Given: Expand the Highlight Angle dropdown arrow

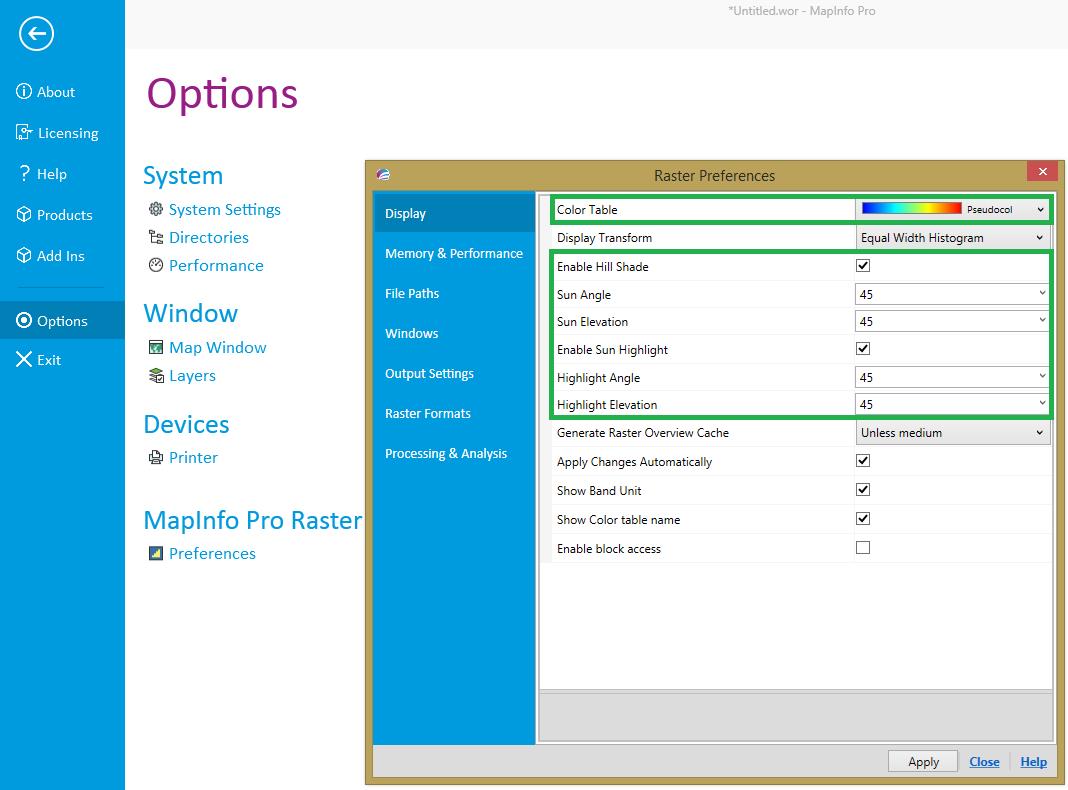Looking at the screenshot, I should [1041, 376].
